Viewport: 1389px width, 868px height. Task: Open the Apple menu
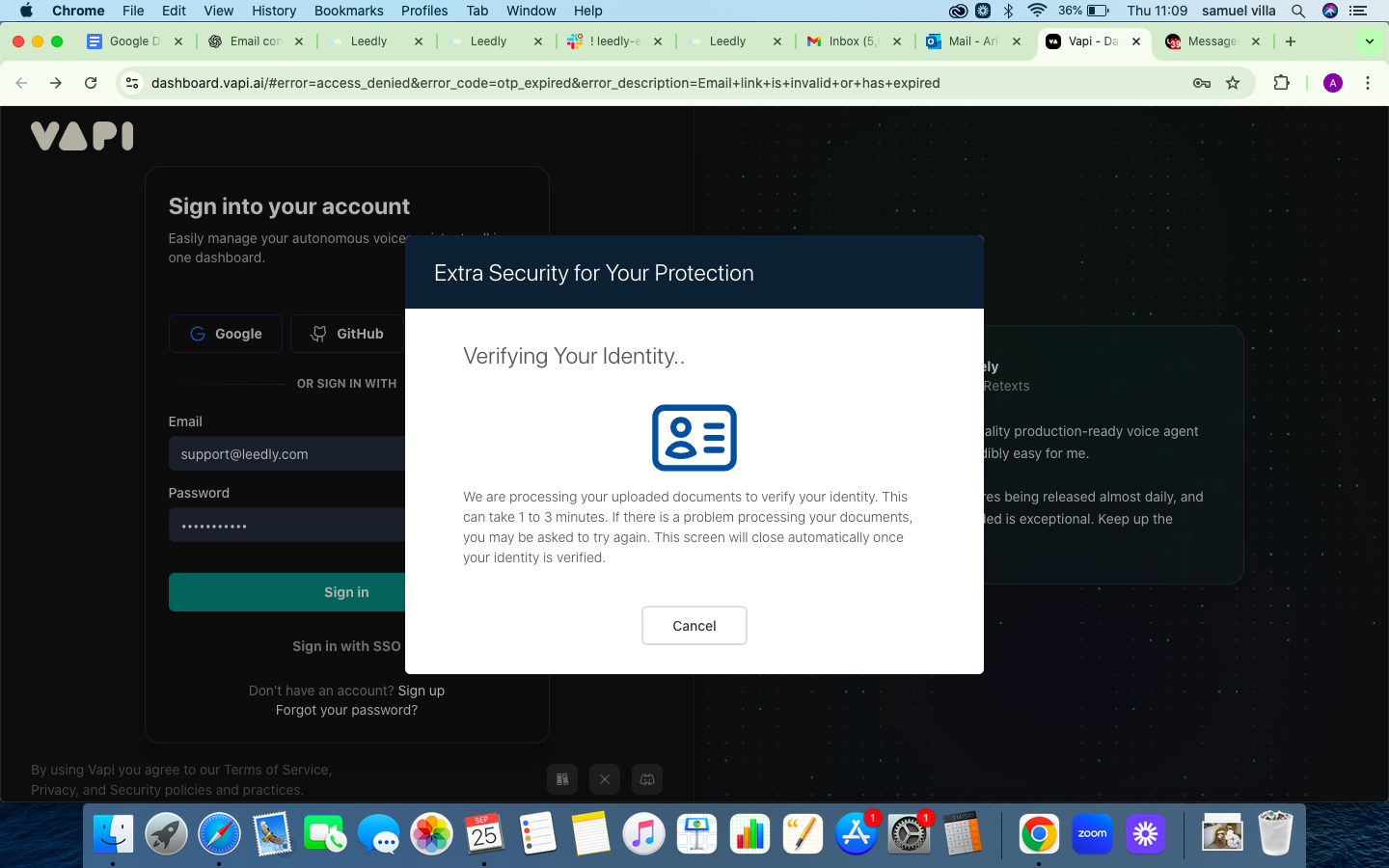click(x=26, y=11)
